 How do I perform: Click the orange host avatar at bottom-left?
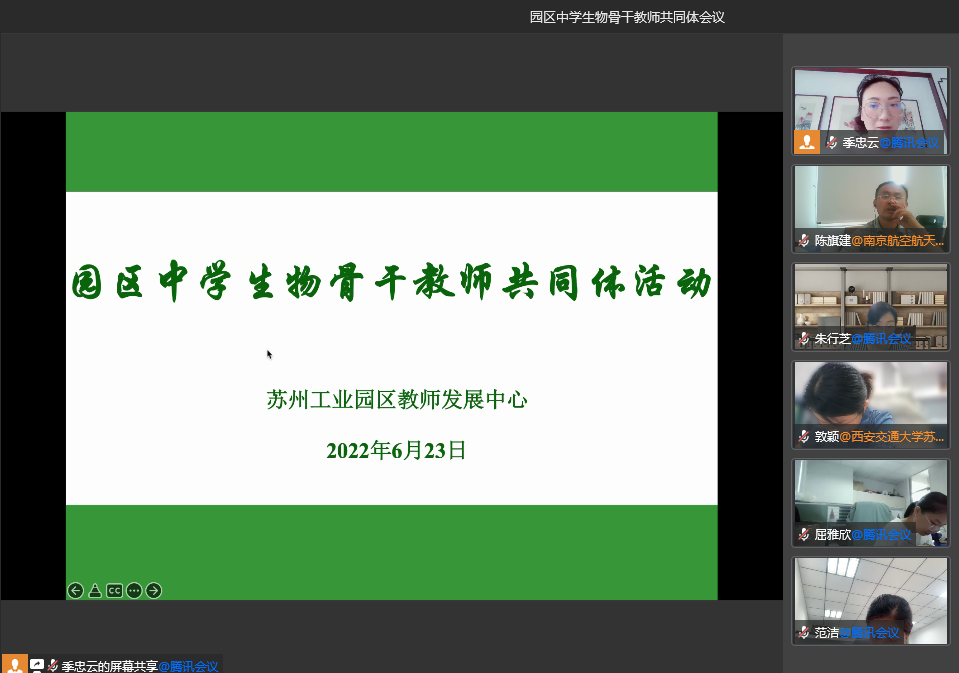coord(14,664)
